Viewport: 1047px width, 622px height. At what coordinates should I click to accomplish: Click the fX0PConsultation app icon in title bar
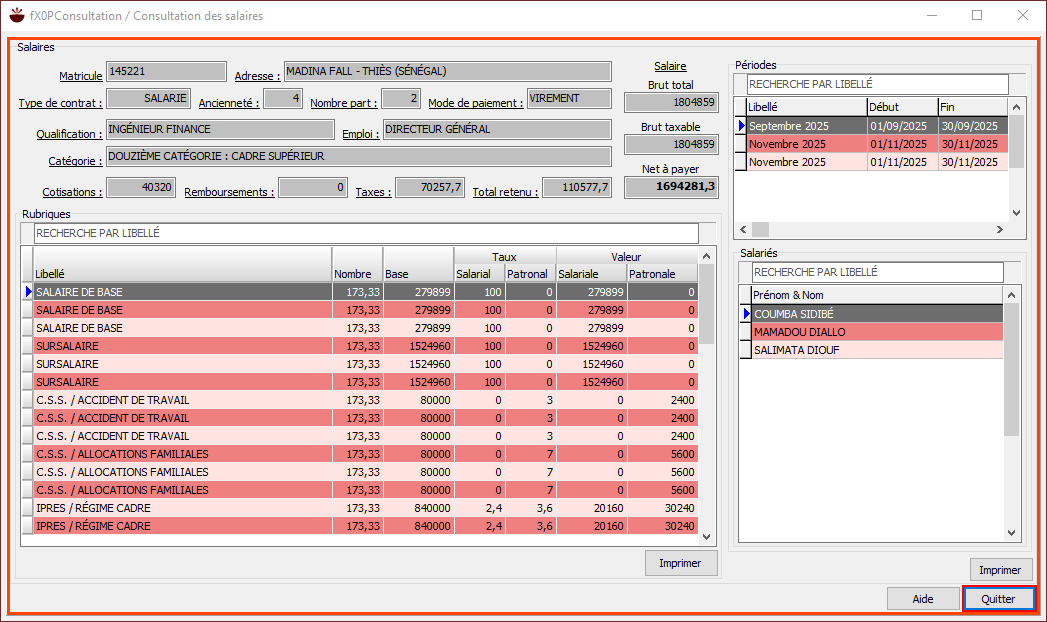[x=16, y=15]
